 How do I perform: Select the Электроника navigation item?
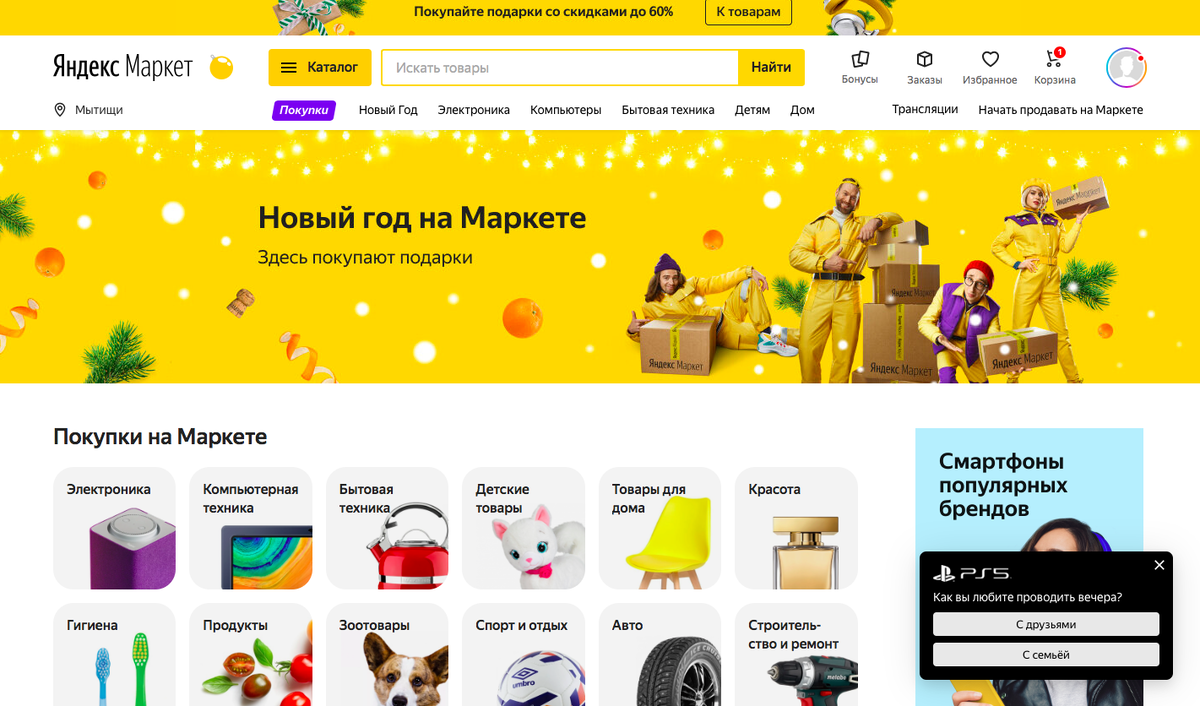(x=474, y=110)
